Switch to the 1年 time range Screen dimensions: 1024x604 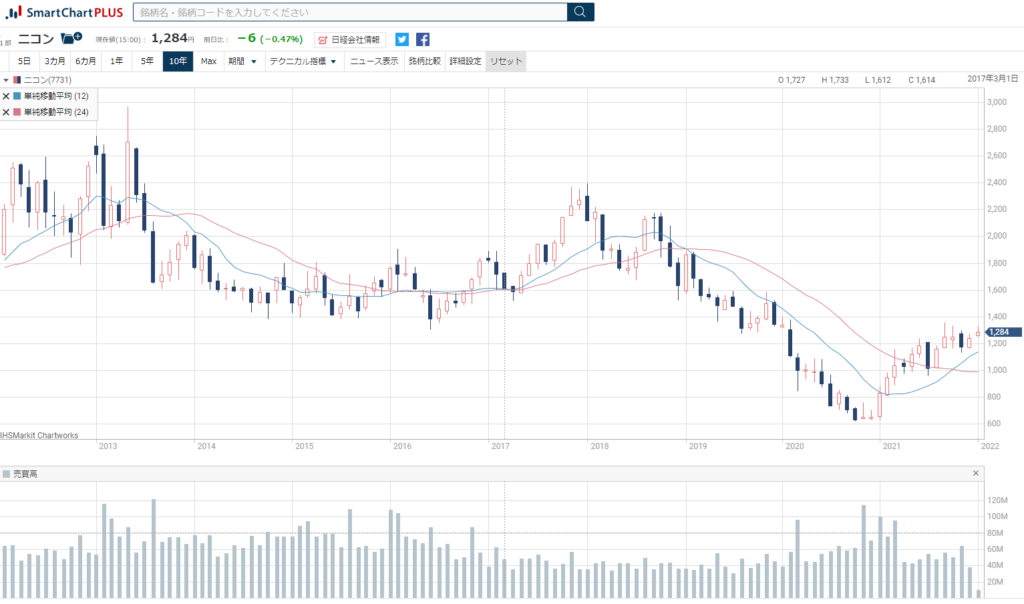[117, 61]
